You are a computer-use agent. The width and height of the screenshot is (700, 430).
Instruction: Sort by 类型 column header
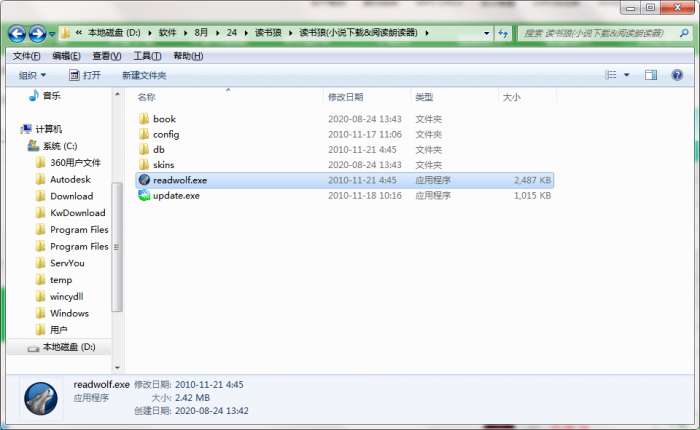click(424, 97)
